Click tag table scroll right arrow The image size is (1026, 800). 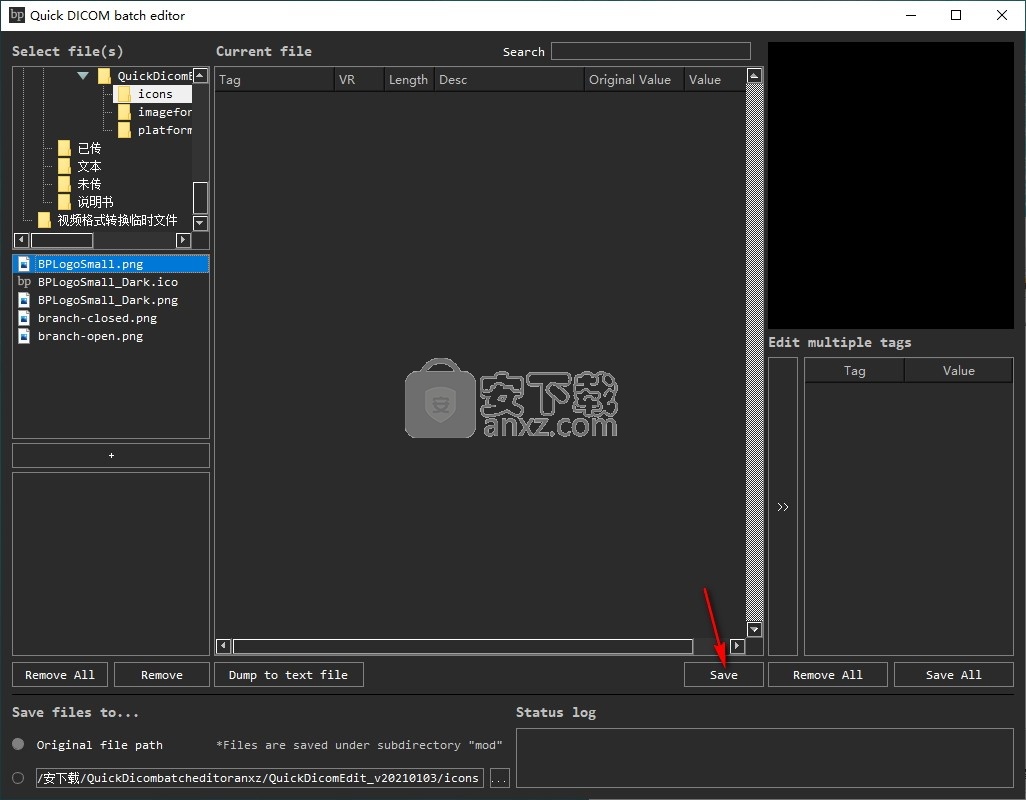[737, 646]
